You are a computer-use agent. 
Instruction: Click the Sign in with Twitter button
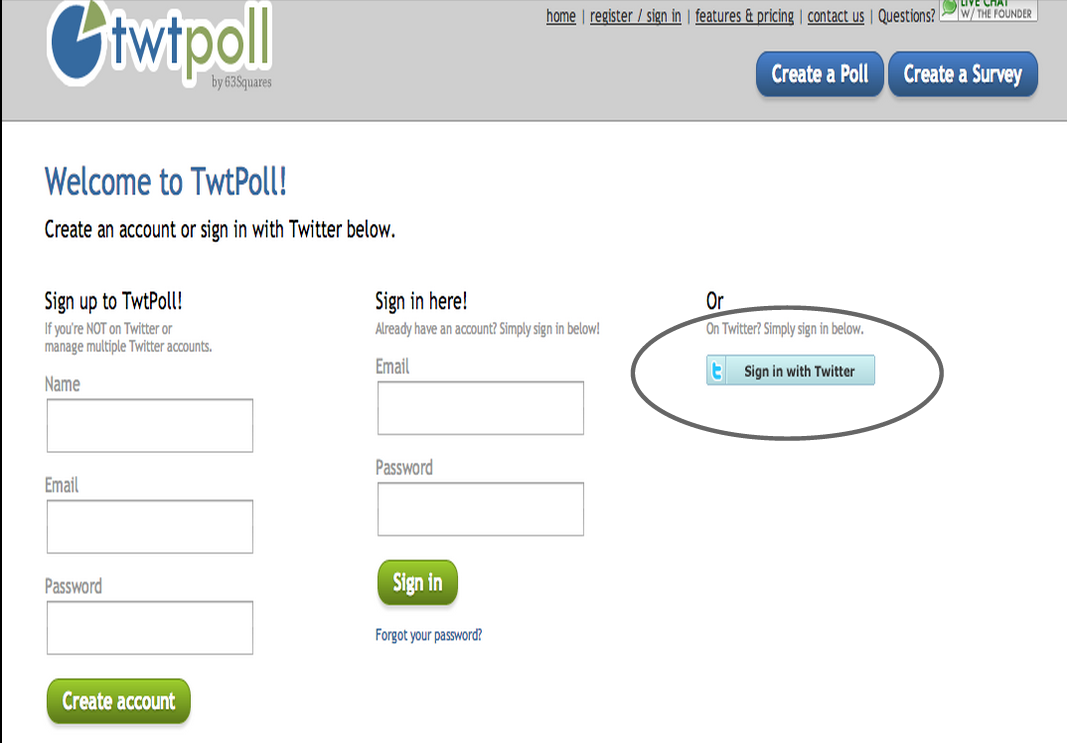[791, 371]
